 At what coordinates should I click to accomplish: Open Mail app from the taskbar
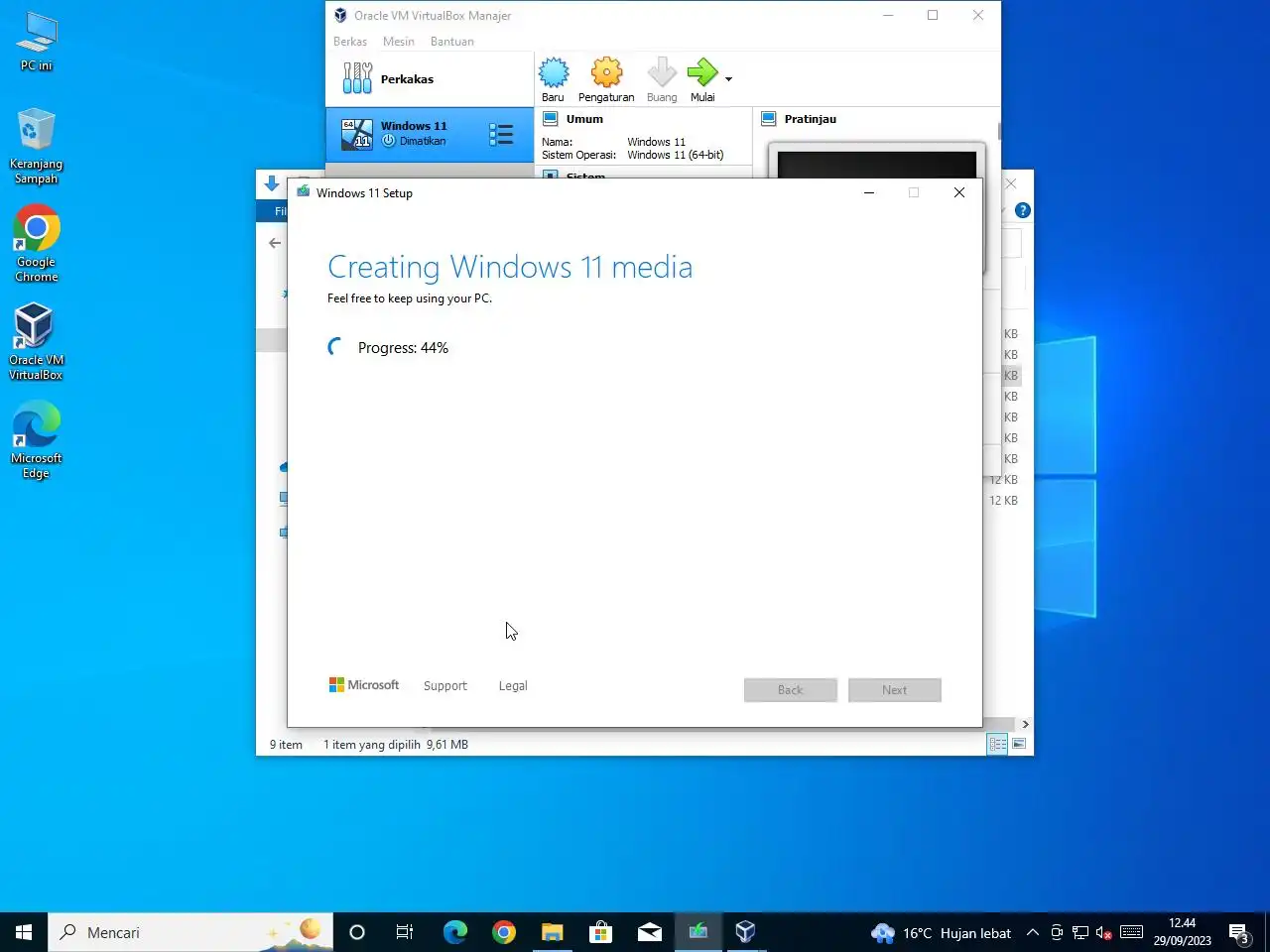tap(650, 932)
